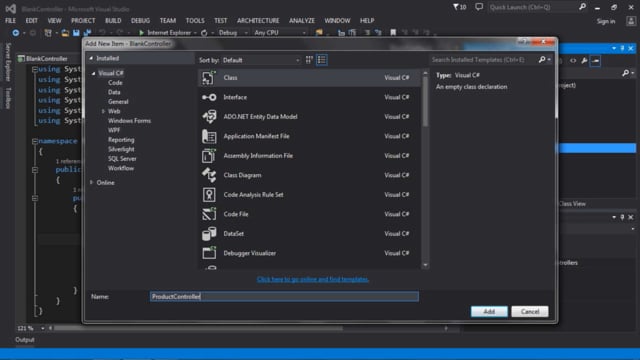Select the Windows Forms category
This screenshot has height=360, width=640.
click(x=129, y=121)
